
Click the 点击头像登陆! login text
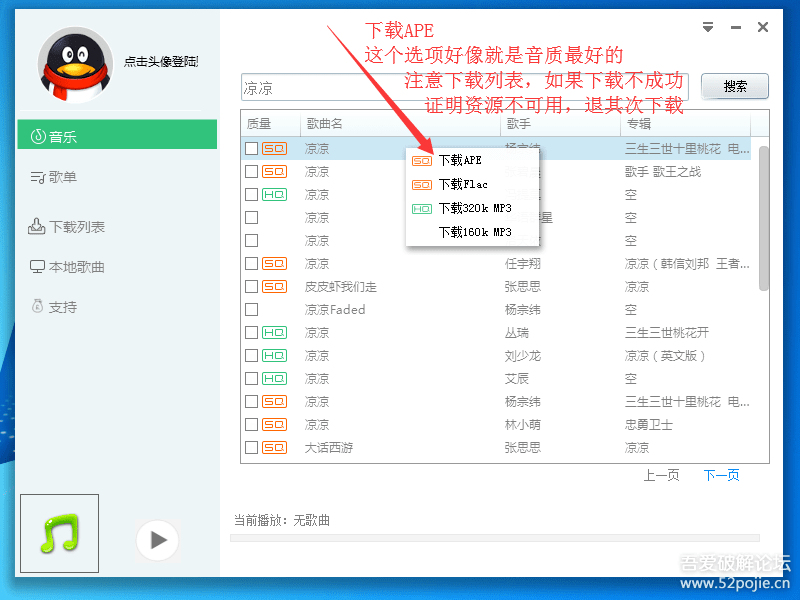(x=161, y=62)
